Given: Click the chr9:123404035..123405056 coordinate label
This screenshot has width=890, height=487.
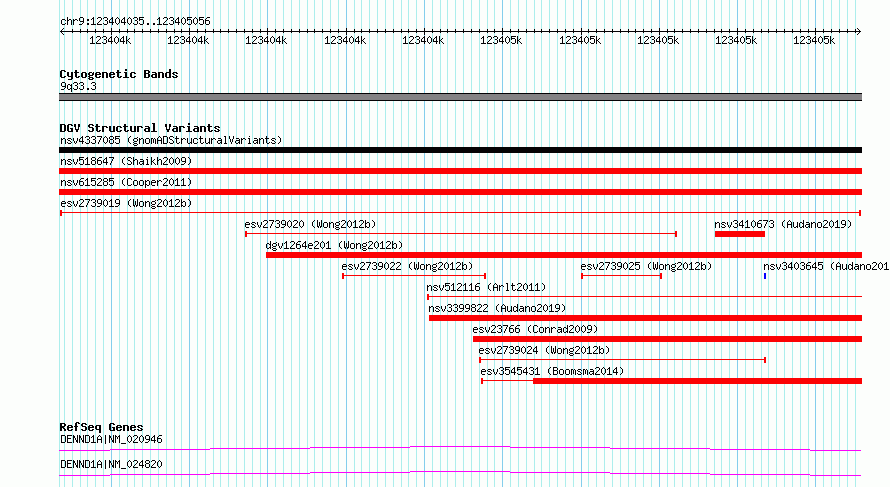Looking at the screenshot, I should (135, 21).
